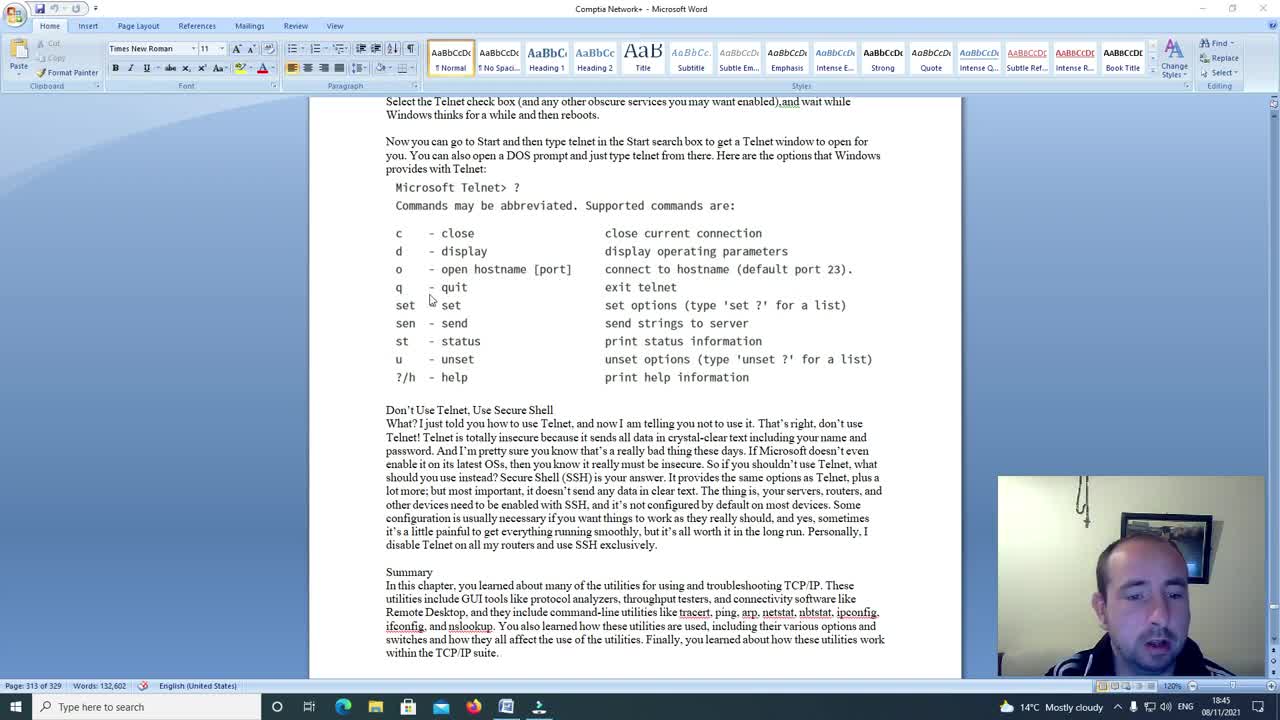
Task: Open the Home ribbon tab
Action: [49, 26]
